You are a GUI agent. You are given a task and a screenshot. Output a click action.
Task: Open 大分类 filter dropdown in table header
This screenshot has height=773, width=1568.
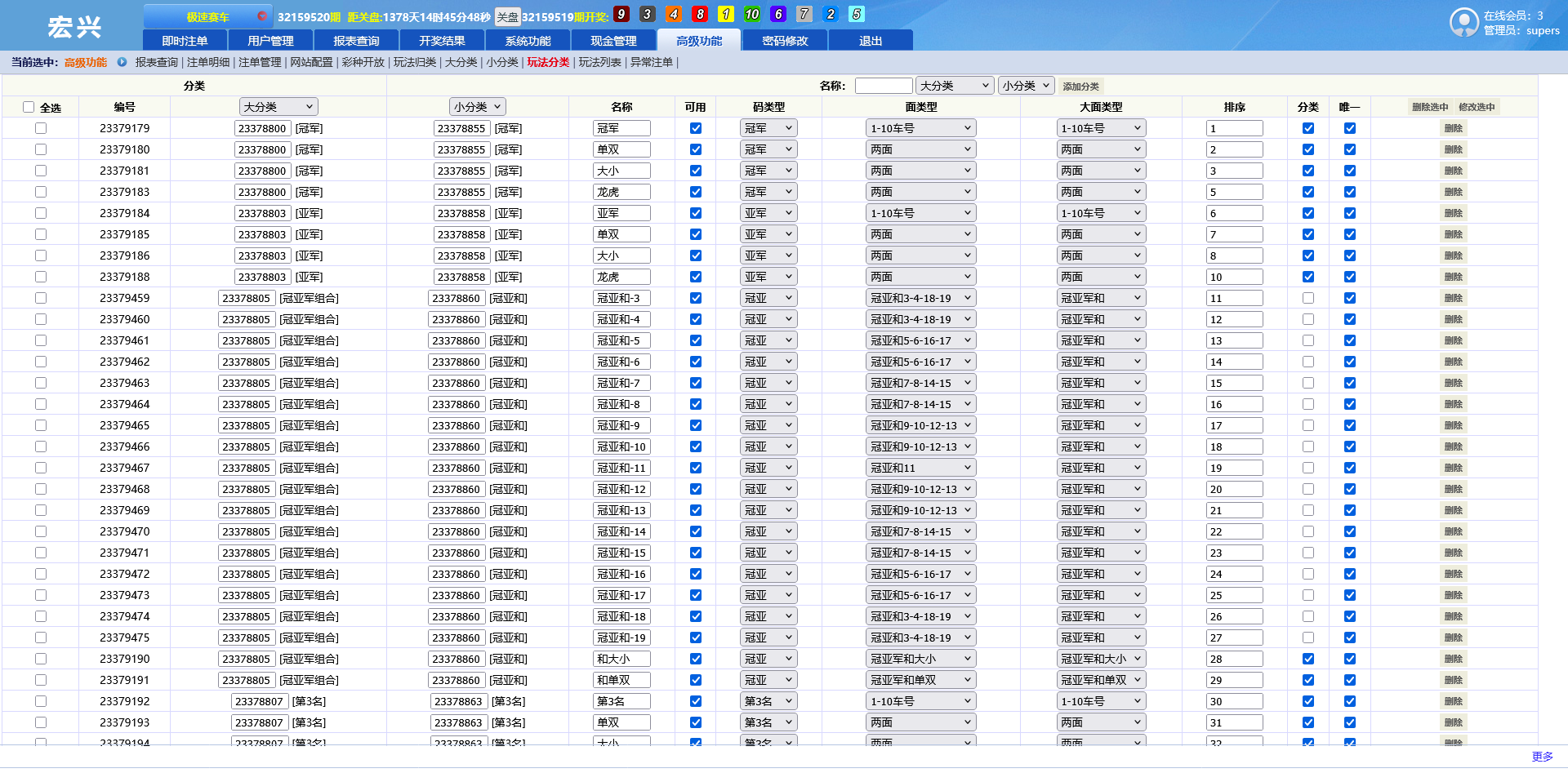[x=278, y=107]
